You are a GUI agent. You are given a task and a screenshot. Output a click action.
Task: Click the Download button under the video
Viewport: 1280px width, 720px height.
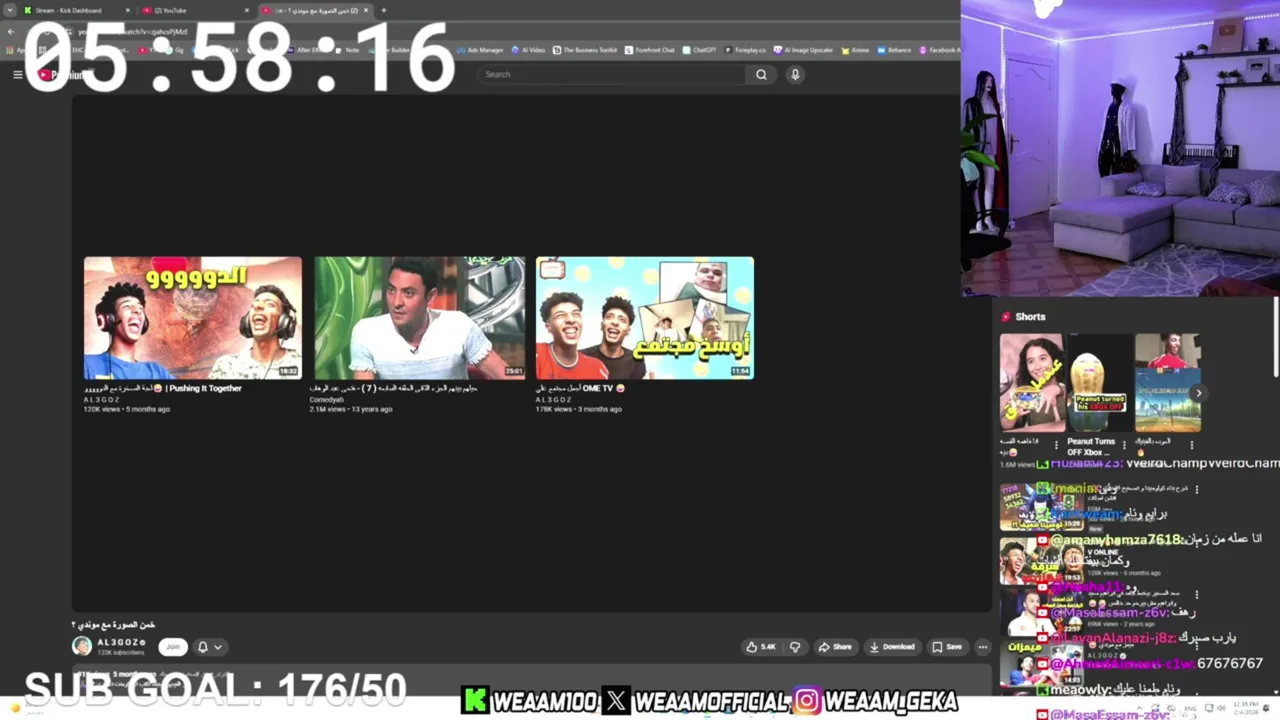pos(892,647)
